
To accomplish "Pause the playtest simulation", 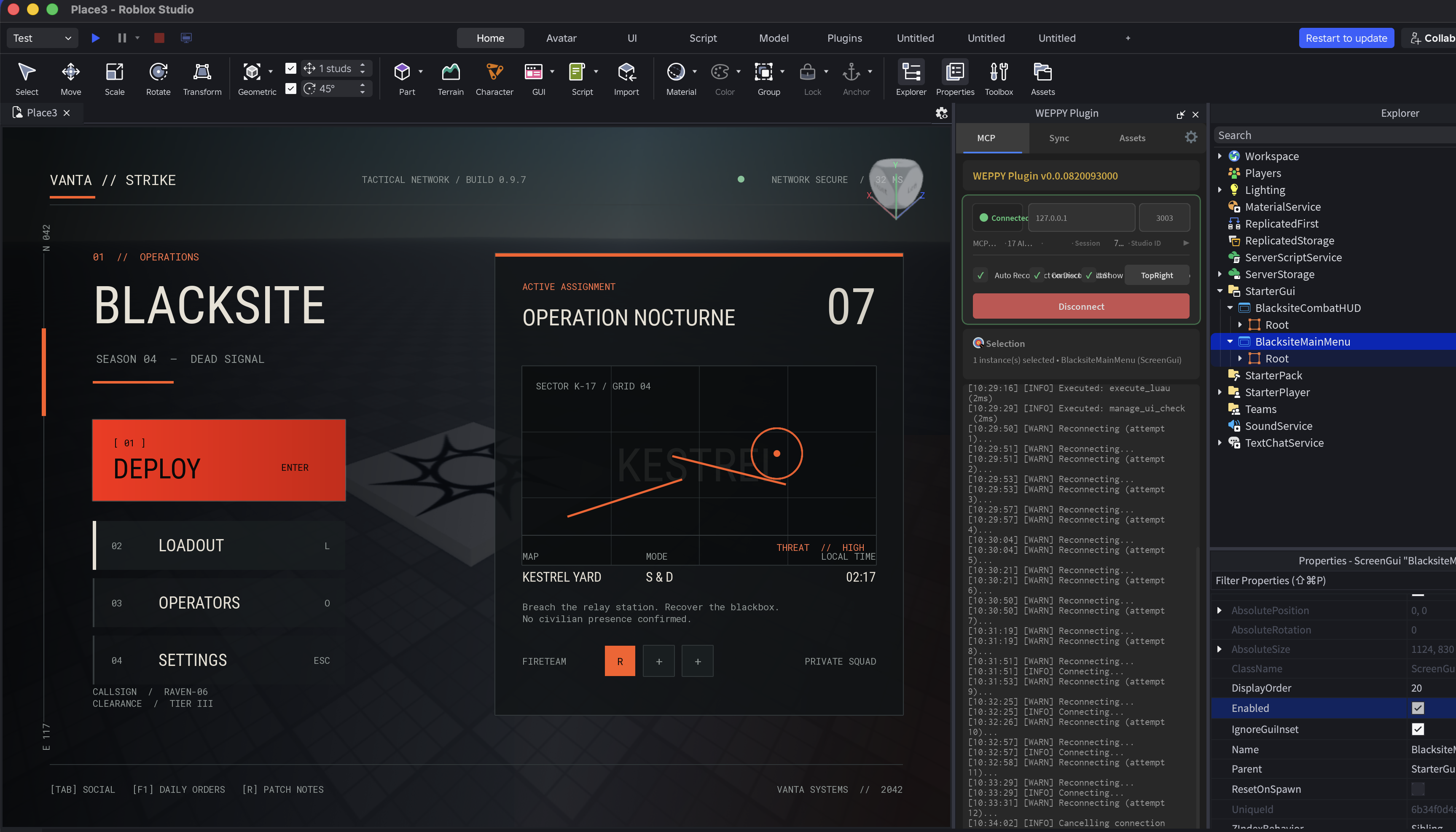I will 122,38.
